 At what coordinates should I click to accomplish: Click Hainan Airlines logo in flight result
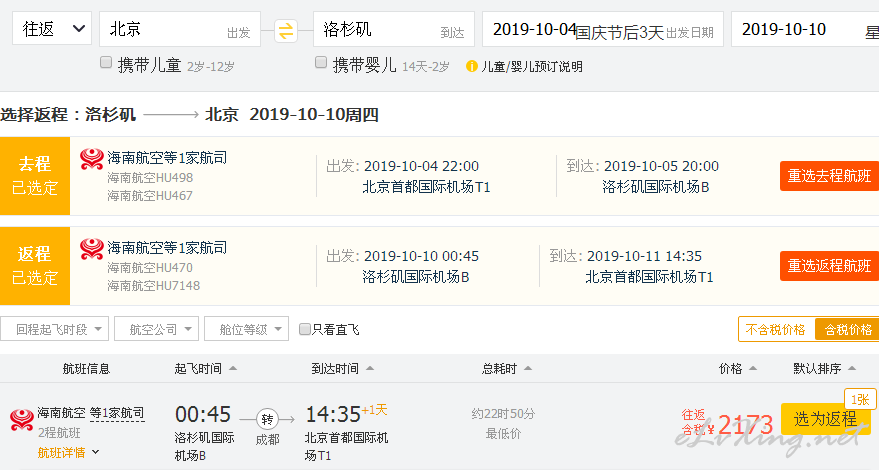pos(22,420)
